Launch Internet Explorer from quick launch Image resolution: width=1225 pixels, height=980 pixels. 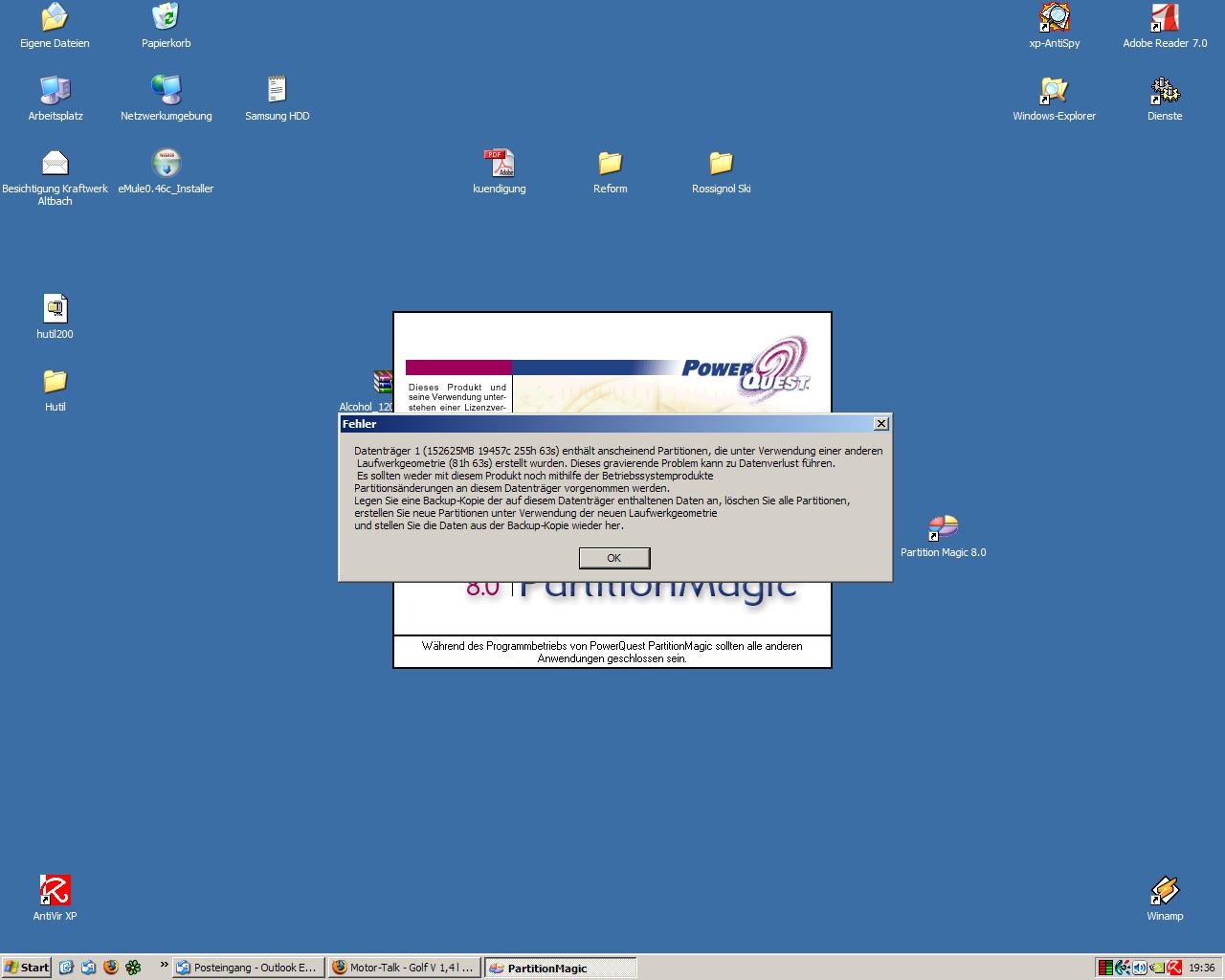point(66,968)
